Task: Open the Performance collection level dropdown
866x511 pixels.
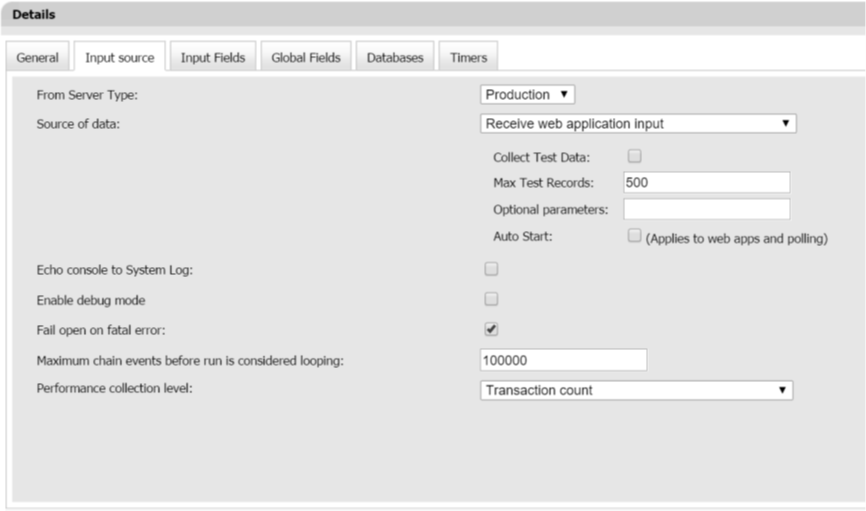Action: [x=636, y=391]
